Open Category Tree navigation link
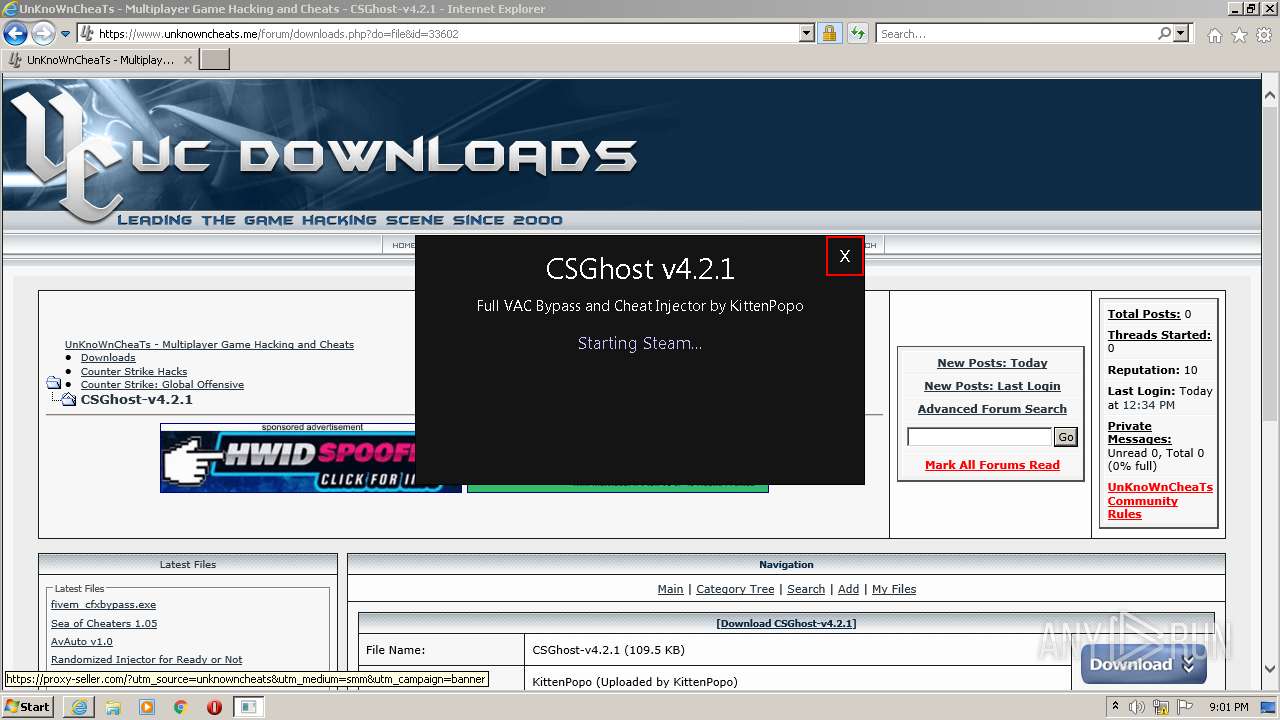The width and height of the screenshot is (1280, 720). (735, 589)
